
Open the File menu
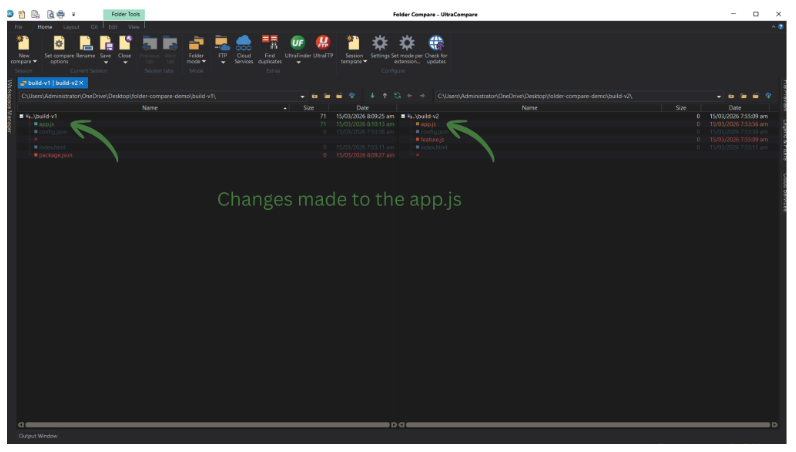pos(19,27)
